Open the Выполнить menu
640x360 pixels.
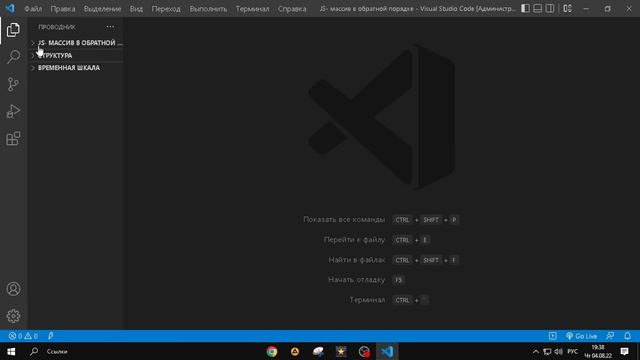(208, 9)
